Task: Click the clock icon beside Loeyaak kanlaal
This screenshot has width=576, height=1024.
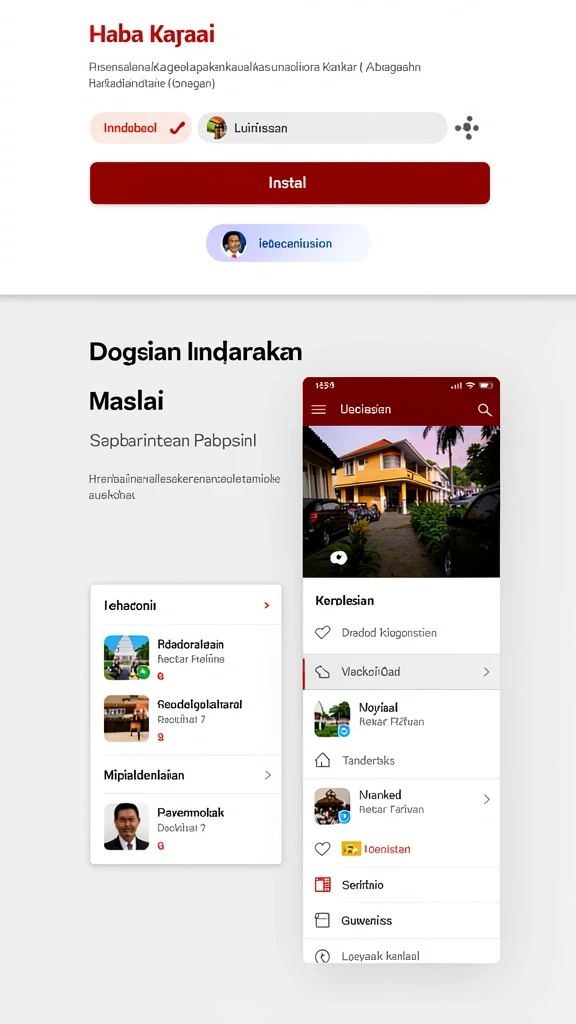Action: tap(323, 956)
